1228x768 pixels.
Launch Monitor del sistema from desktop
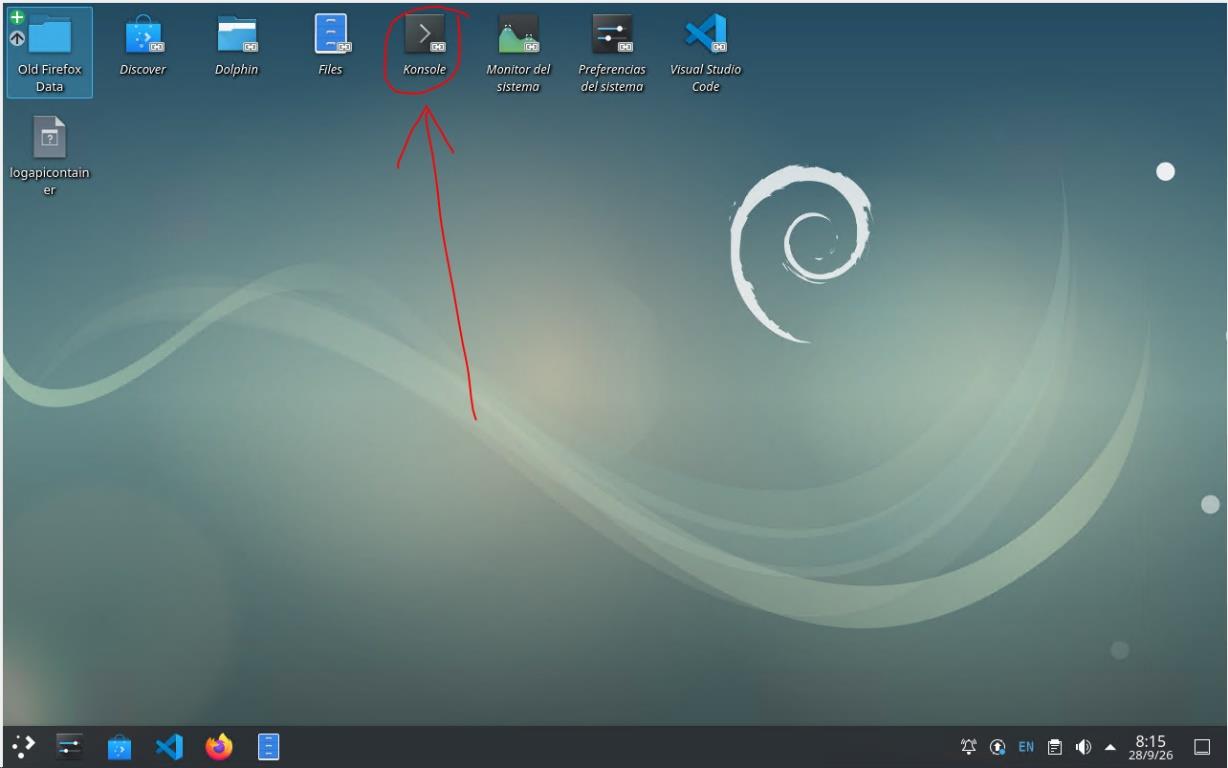518,53
